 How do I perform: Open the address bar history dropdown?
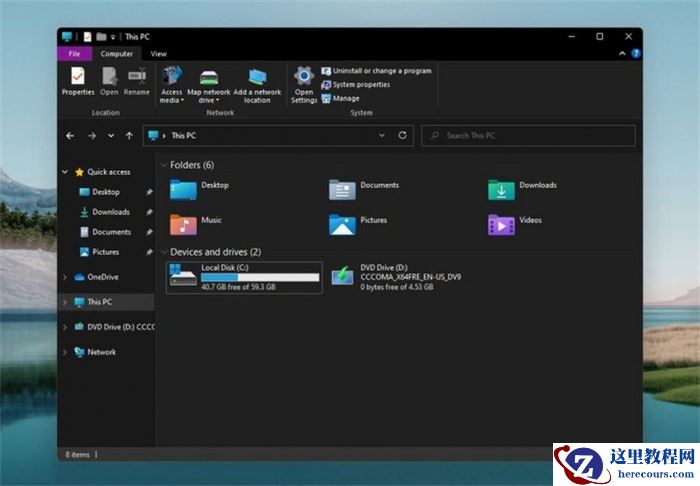pos(382,135)
